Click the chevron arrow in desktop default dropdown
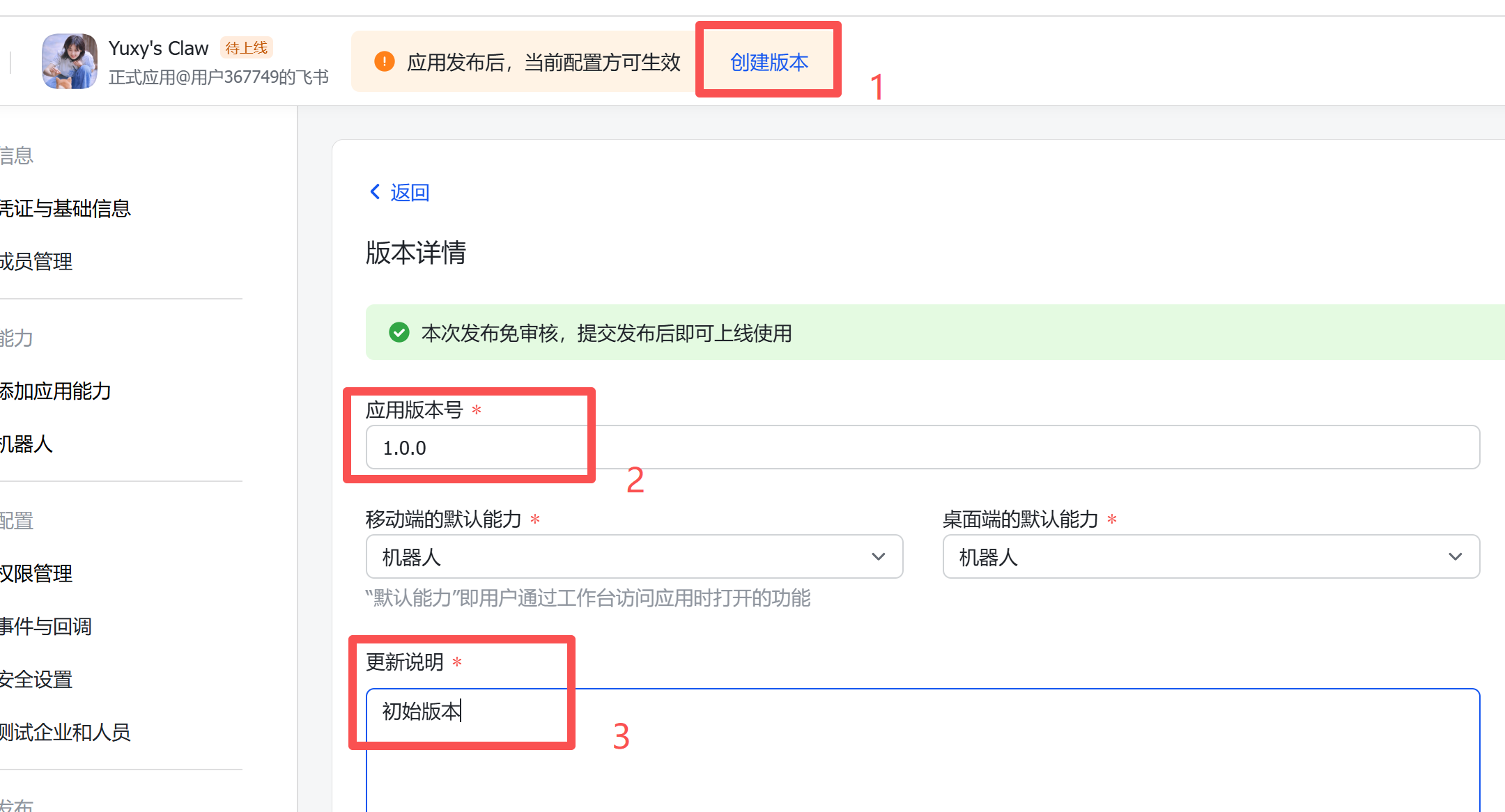 click(x=1455, y=557)
